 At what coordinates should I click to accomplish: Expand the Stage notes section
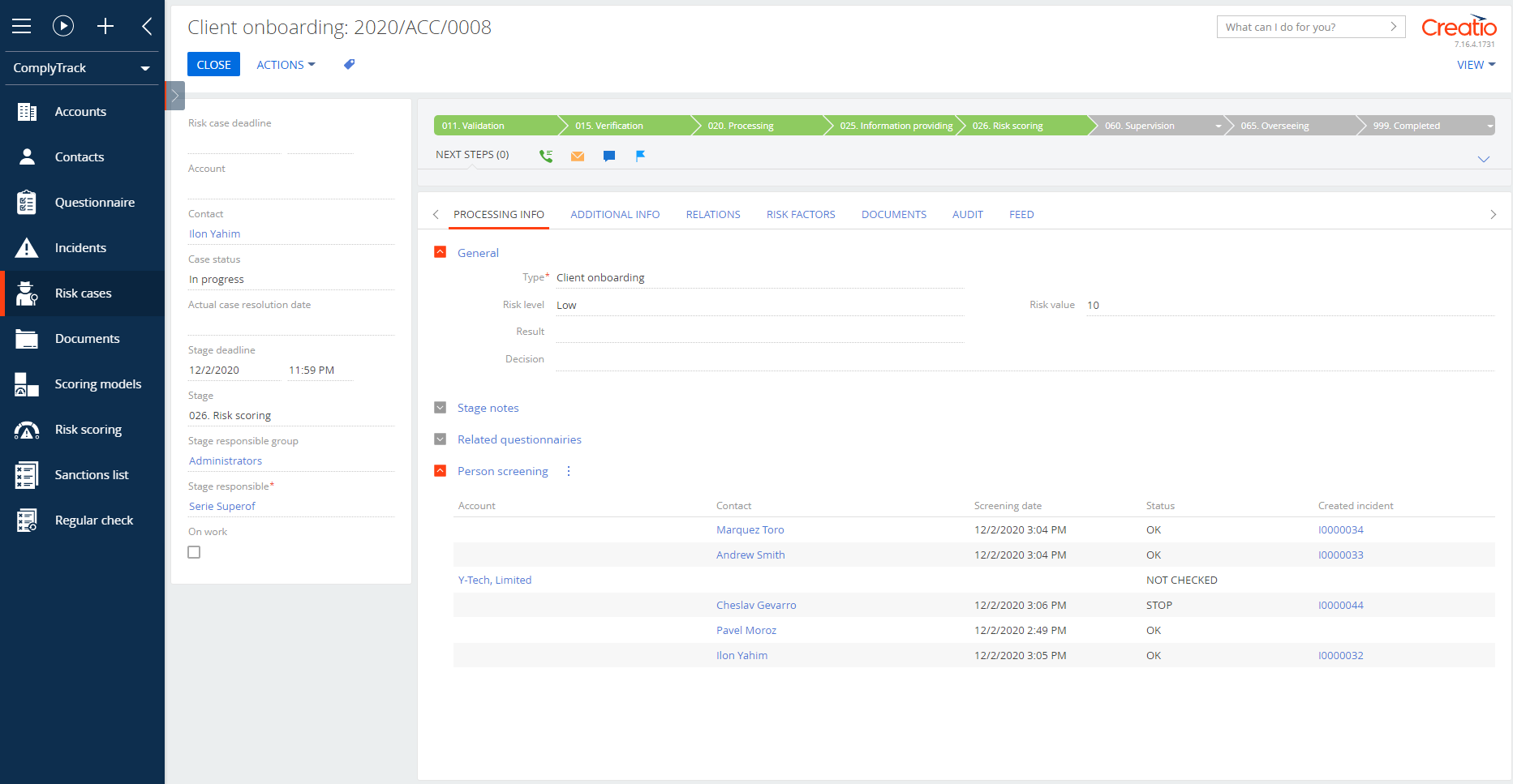click(x=440, y=407)
